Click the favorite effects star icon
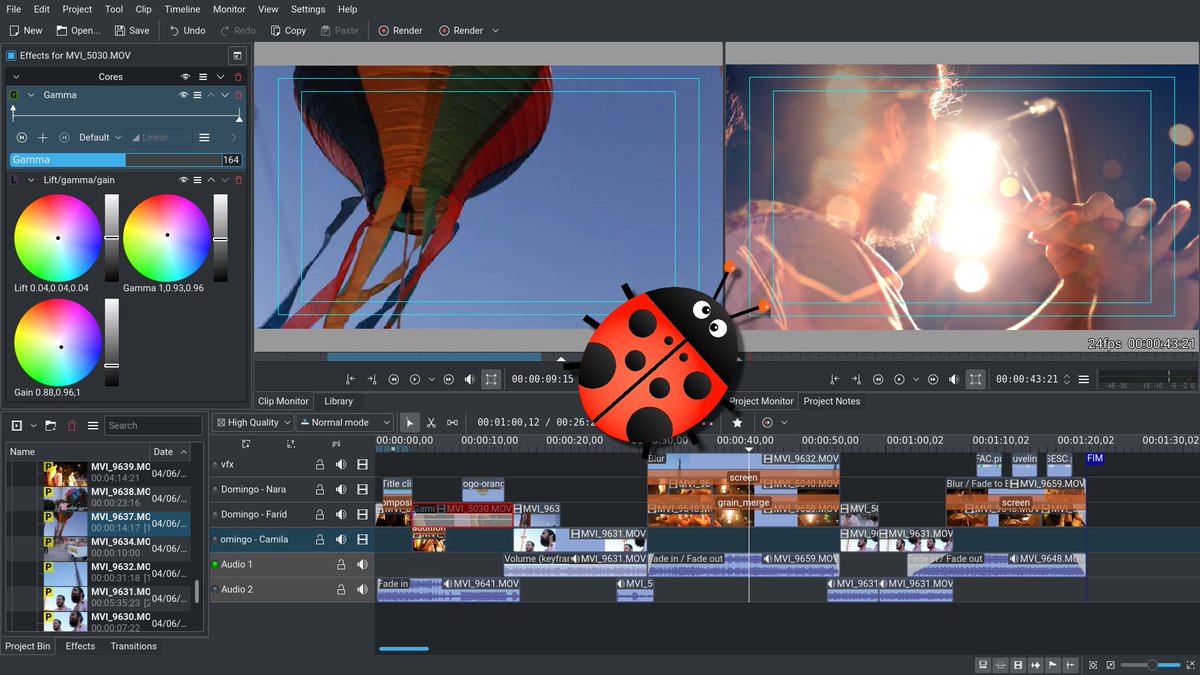The image size is (1200, 675). (x=738, y=422)
